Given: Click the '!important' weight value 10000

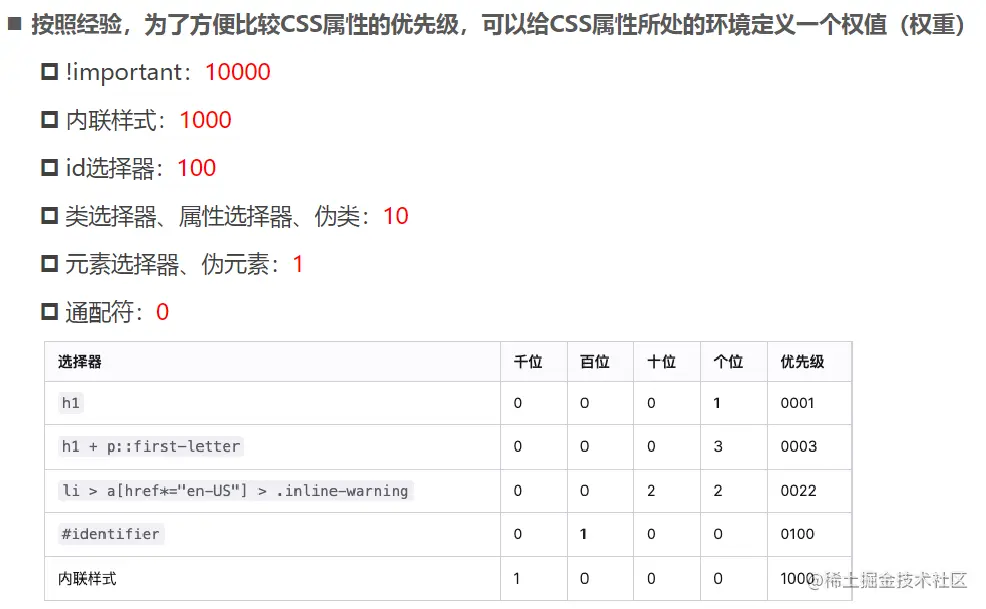Looking at the screenshot, I should [x=238, y=72].
